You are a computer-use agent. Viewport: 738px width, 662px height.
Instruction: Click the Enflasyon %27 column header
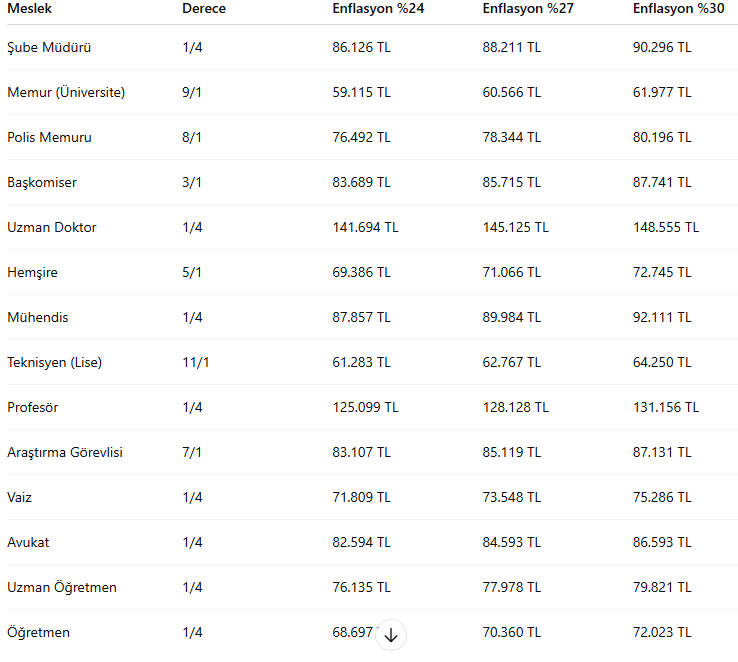click(x=528, y=8)
